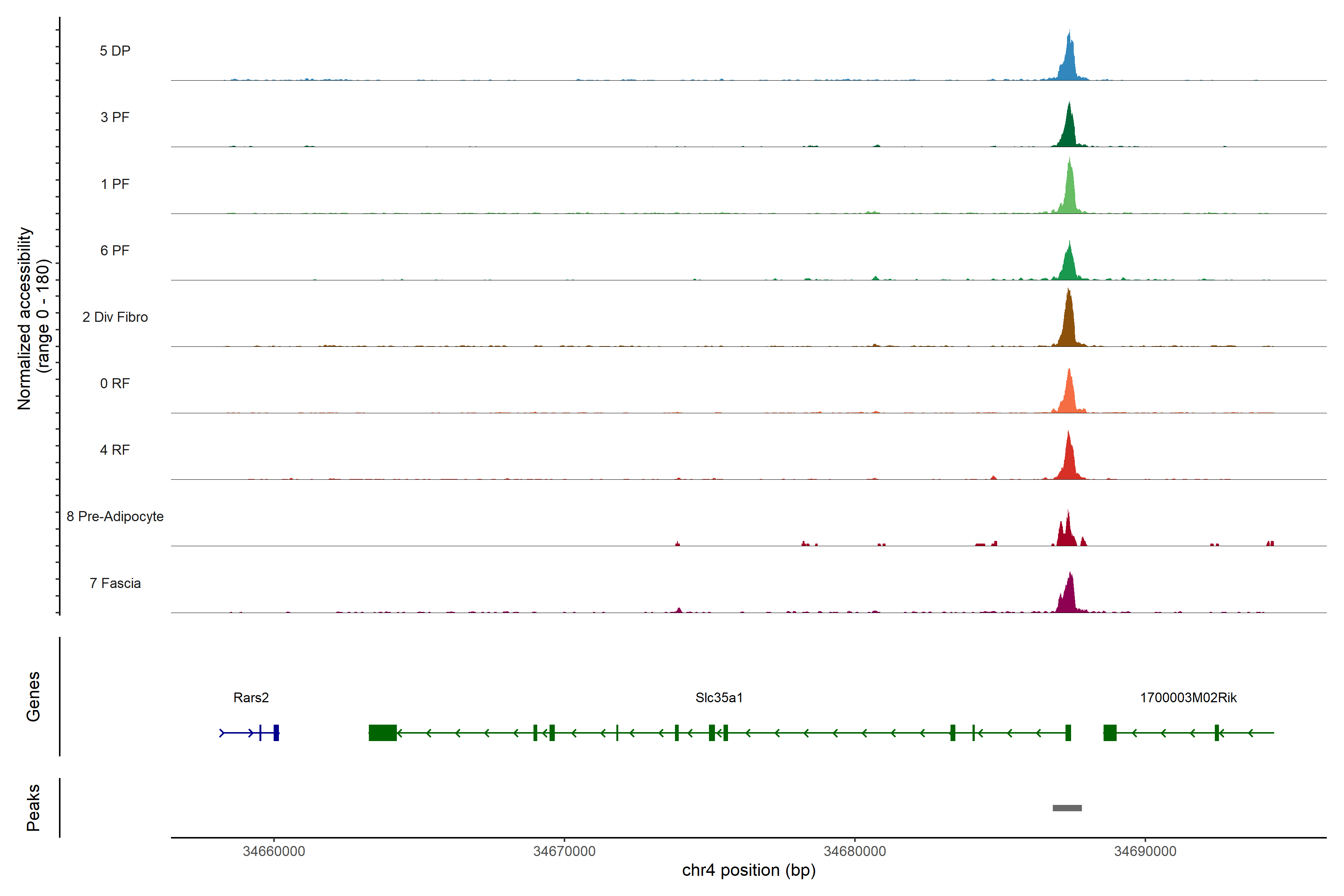This screenshot has height=896, width=1344.
Task: Click the 34690000 axis tick label
Action: (x=1145, y=852)
